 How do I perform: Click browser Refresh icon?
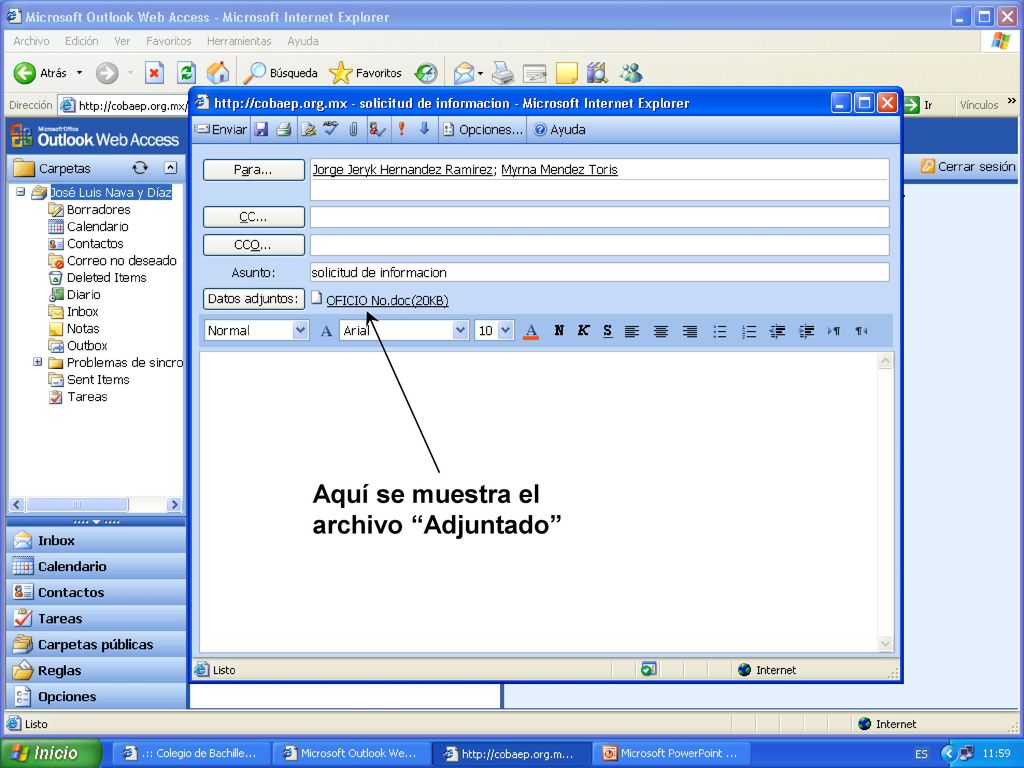click(187, 72)
